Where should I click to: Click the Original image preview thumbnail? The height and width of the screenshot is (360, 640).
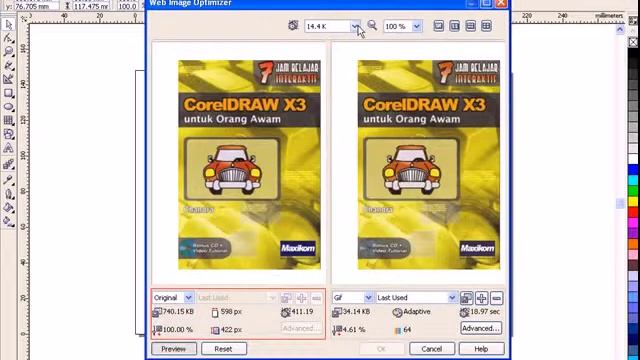click(249, 165)
